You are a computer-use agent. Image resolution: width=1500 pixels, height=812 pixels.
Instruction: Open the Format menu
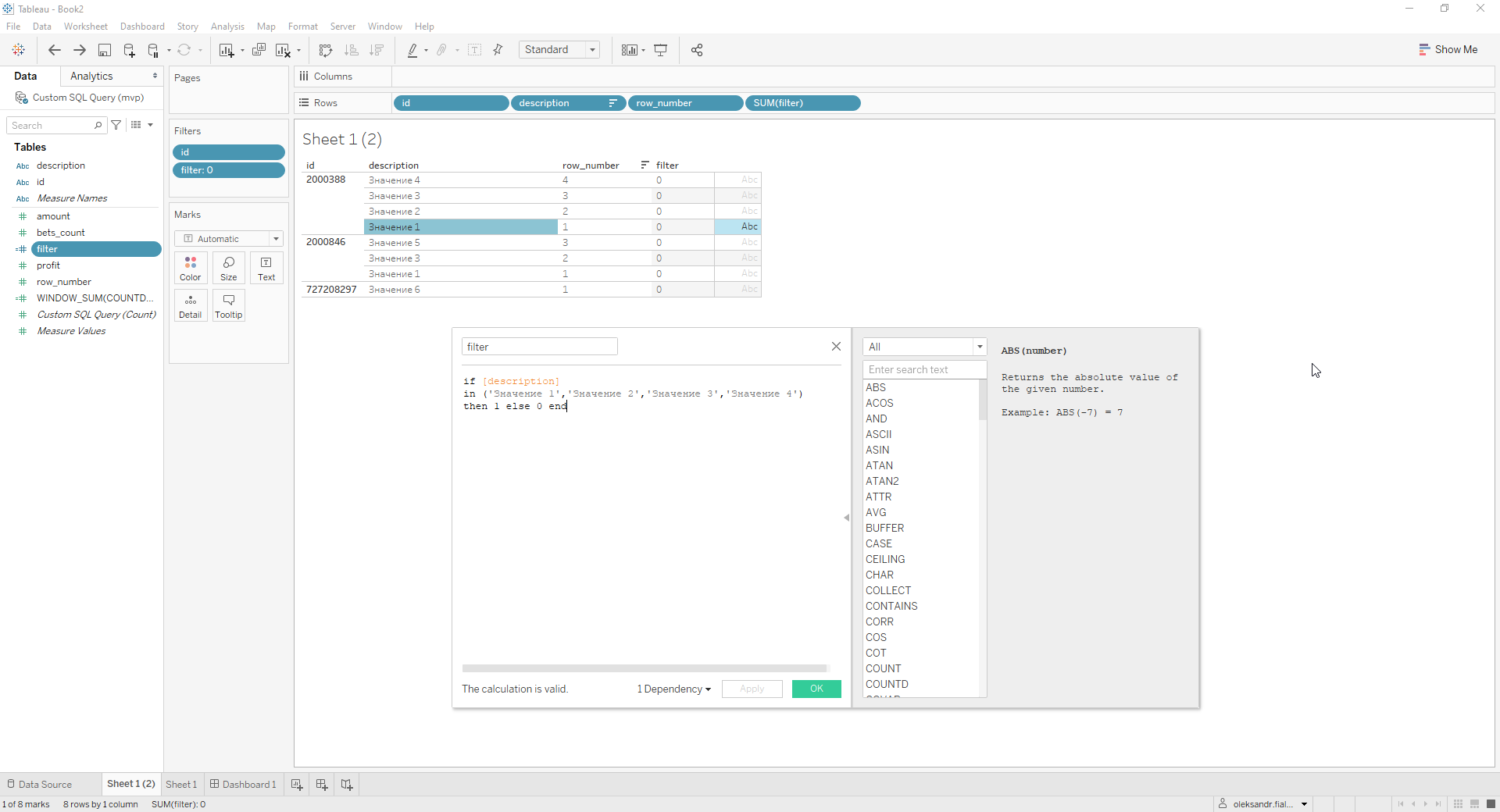click(x=303, y=27)
